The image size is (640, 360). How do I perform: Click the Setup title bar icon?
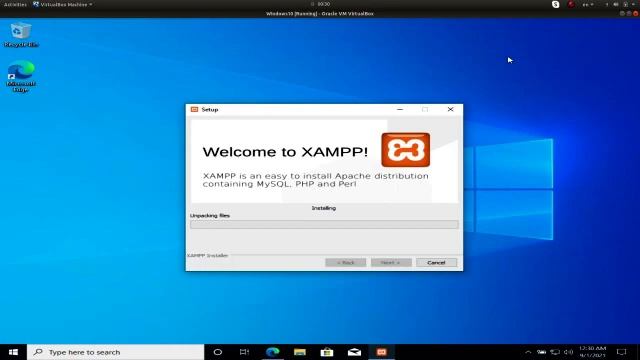click(x=195, y=109)
